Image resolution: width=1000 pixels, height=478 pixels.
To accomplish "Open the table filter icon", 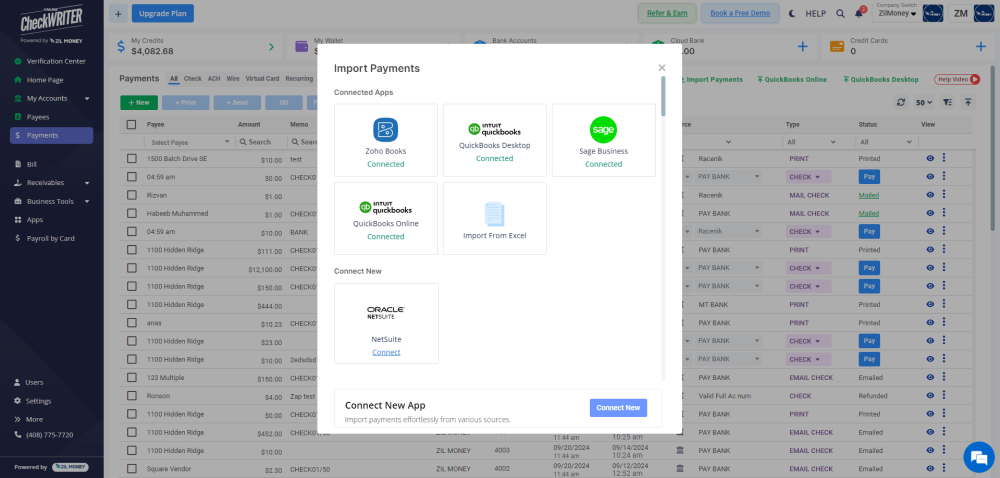I will tap(948, 102).
